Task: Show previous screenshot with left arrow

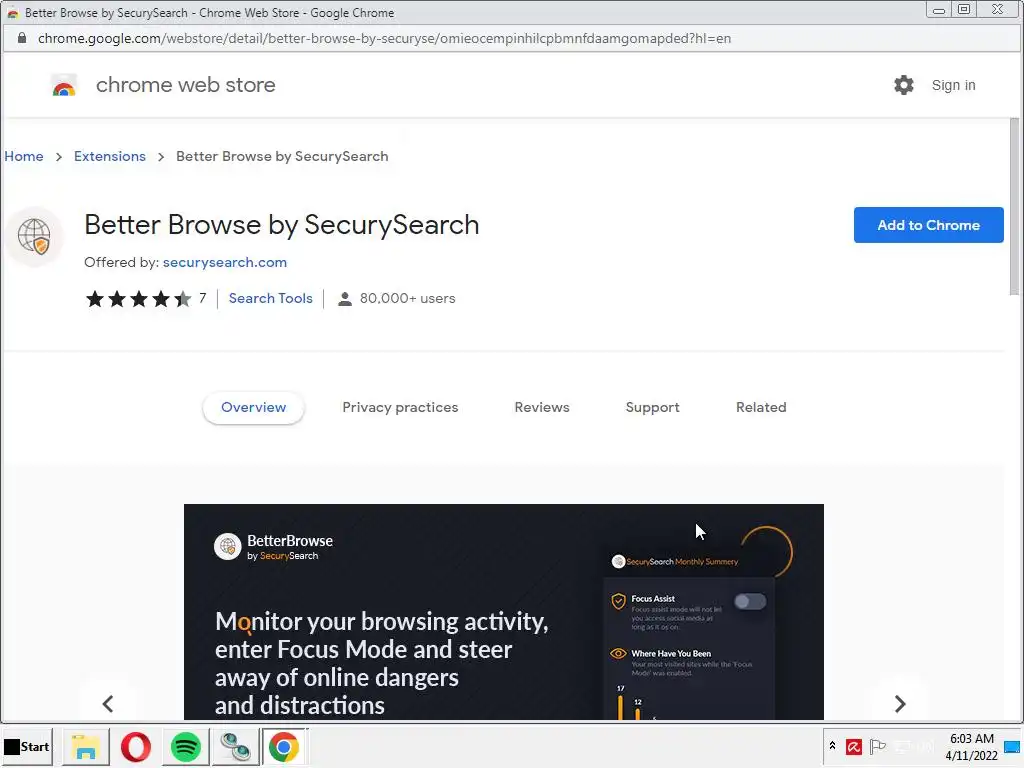Action: [108, 703]
